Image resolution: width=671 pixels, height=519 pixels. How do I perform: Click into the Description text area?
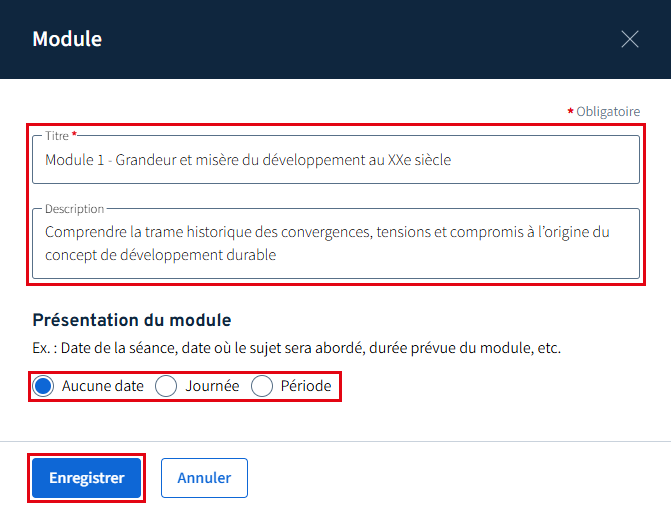335,243
